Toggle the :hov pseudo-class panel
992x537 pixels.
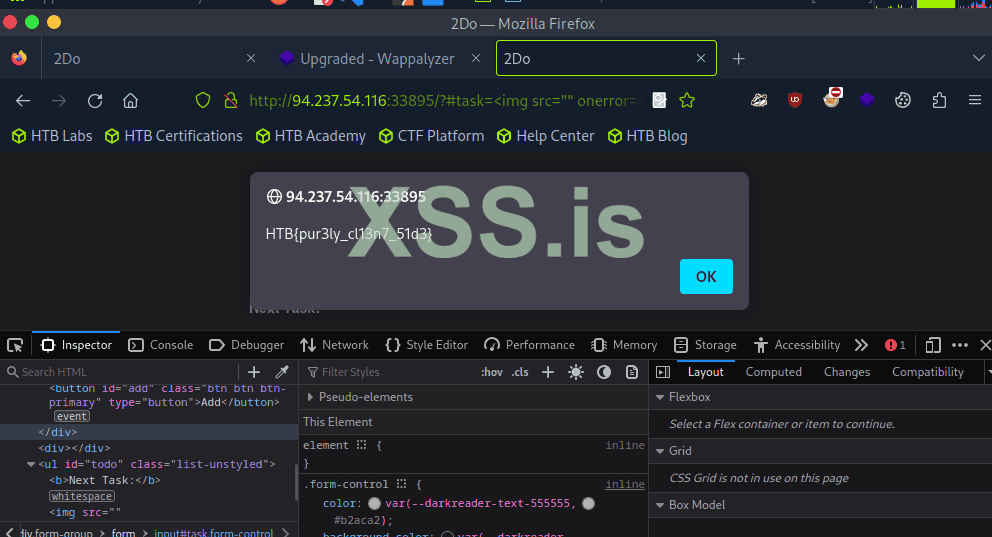(x=492, y=372)
